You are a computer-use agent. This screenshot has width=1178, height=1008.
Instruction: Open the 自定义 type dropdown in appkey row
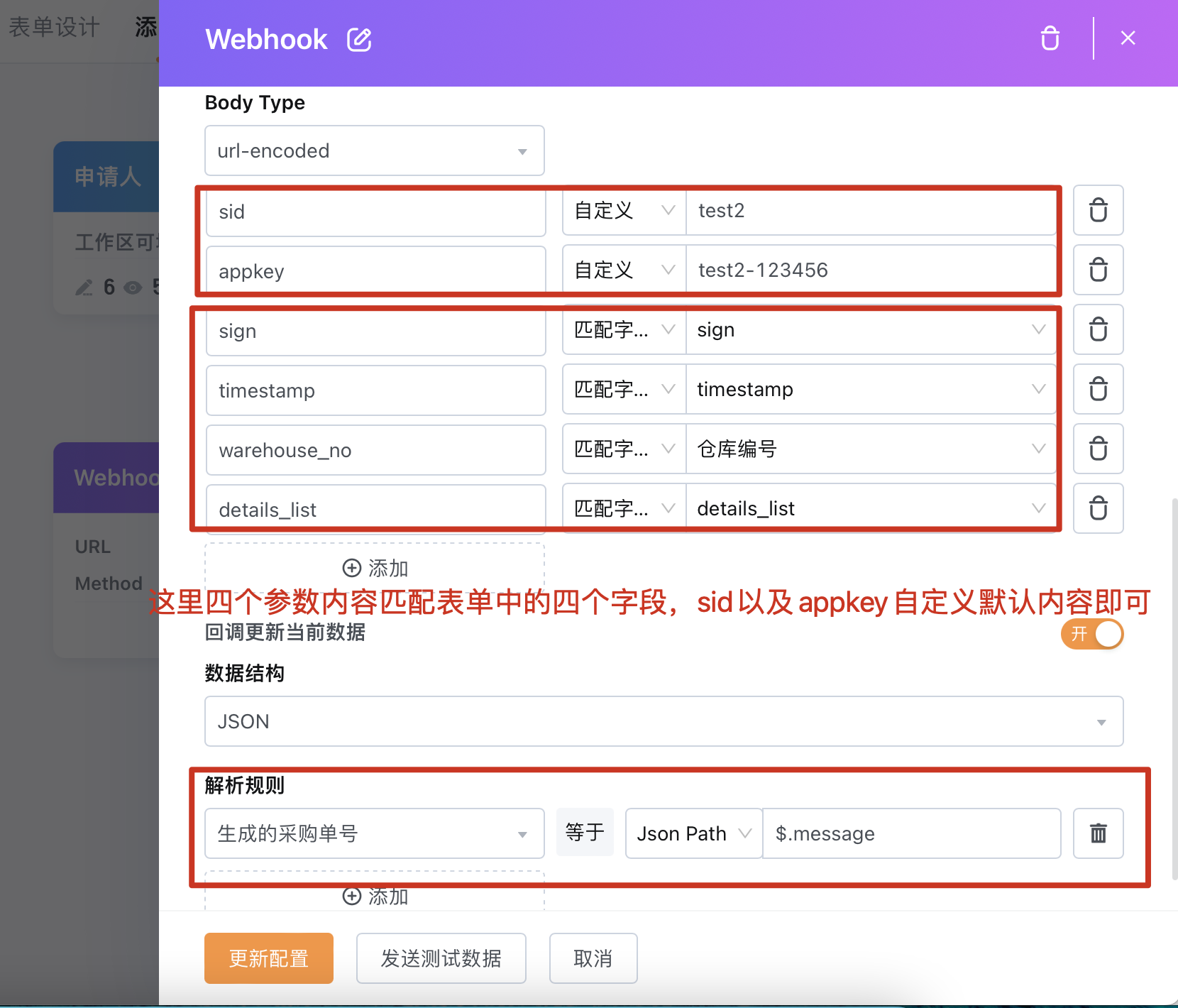(624, 270)
